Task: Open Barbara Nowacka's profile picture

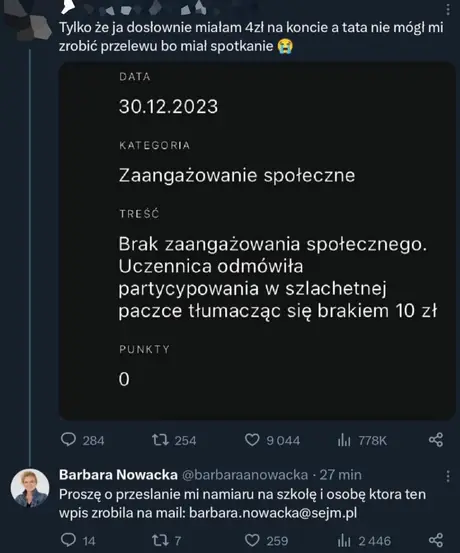Action: pyautogui.click(x=30, y=488)
